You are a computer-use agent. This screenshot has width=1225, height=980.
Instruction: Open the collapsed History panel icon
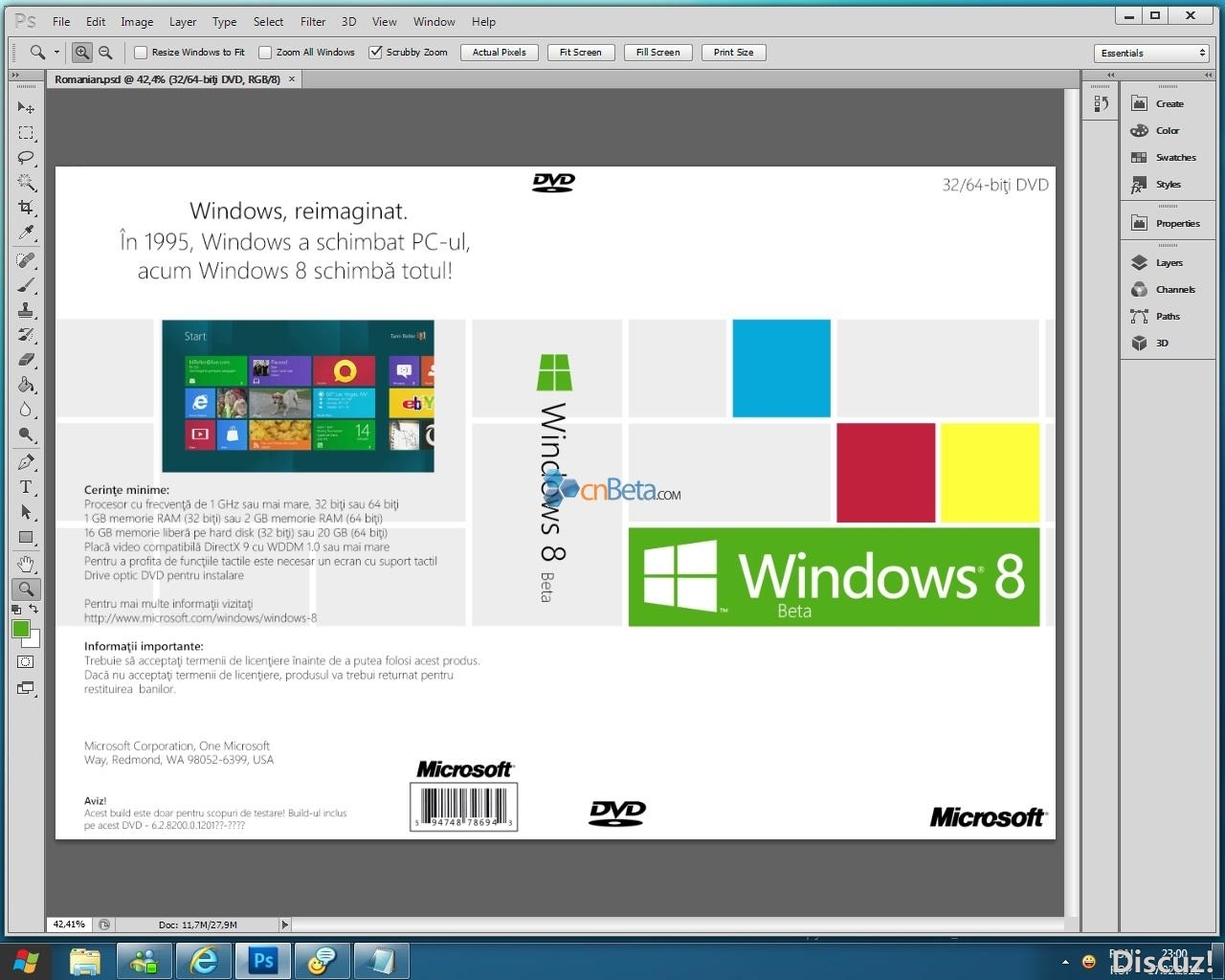(x=1101, y=102)
